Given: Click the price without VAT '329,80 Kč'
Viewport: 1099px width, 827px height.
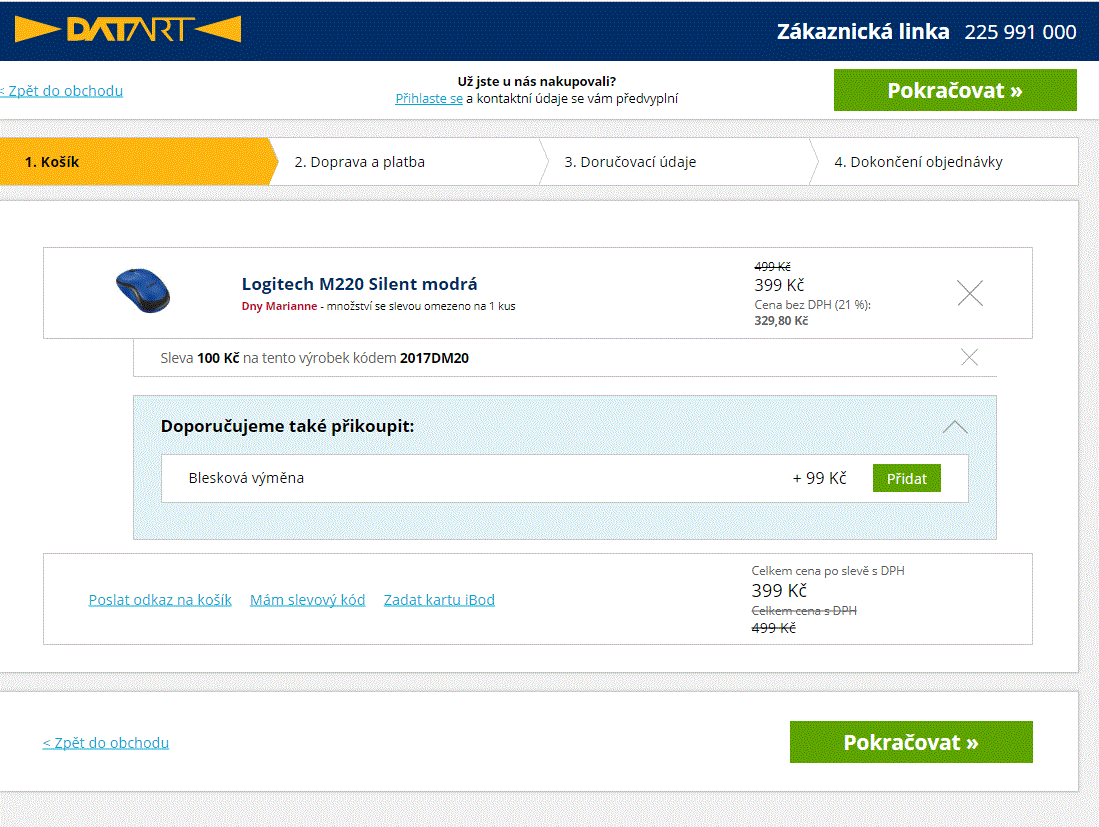Looking at the screenshot, I should (781, 321).
